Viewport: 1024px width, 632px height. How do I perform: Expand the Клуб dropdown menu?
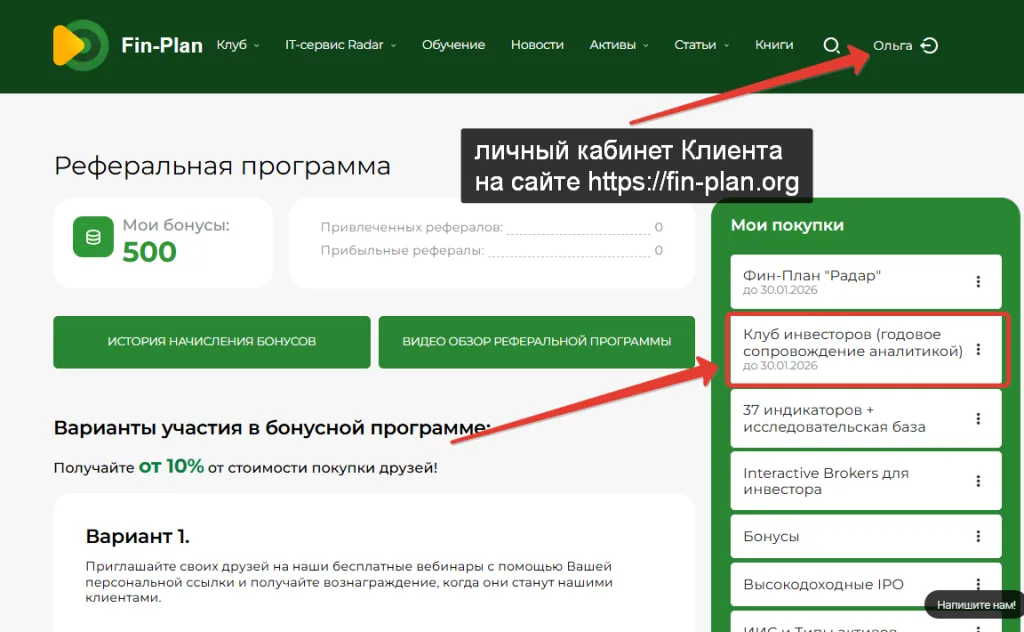238,45
